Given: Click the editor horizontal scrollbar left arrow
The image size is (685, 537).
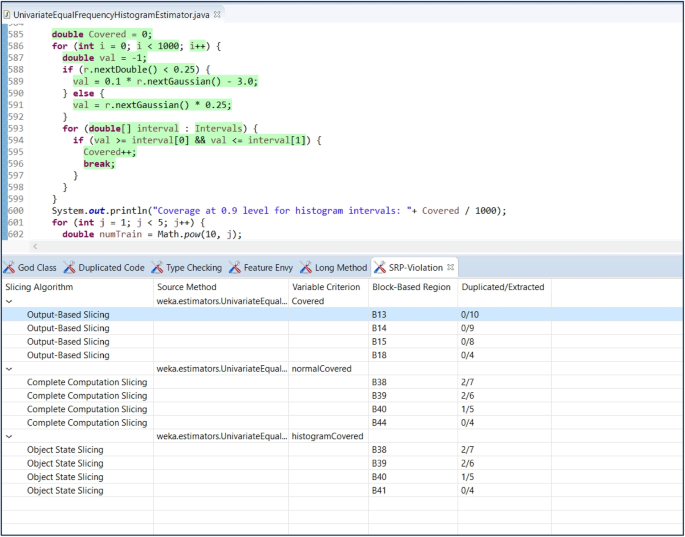Looking at the screenshot, I should pyautogui.click(x=36, y=246).
